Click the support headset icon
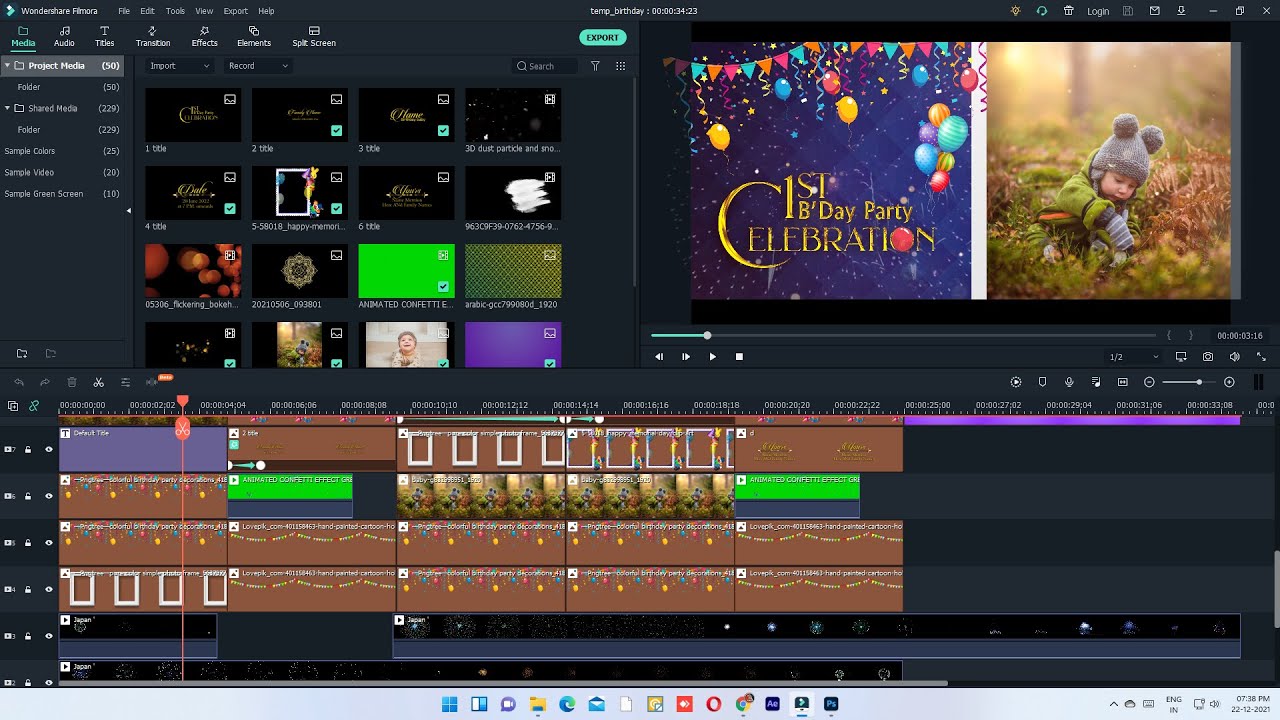The image size is (1280, 720). [x=1042, y=11]
